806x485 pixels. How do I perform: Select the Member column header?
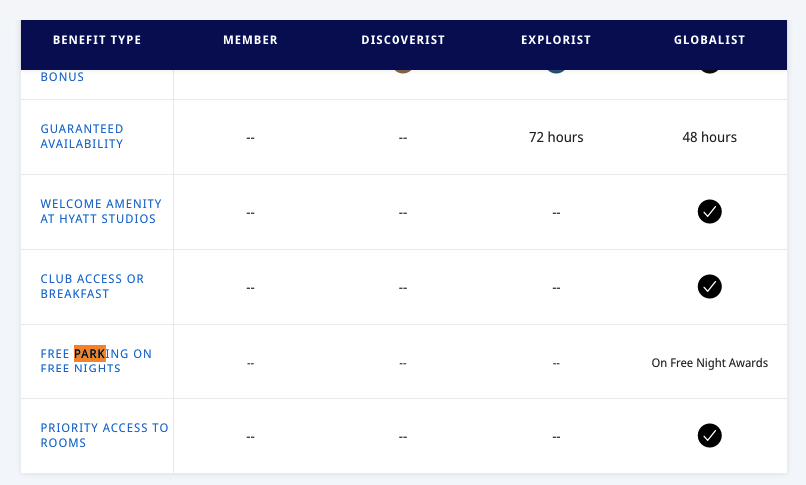pyautogui.click(x=250, y=40)
